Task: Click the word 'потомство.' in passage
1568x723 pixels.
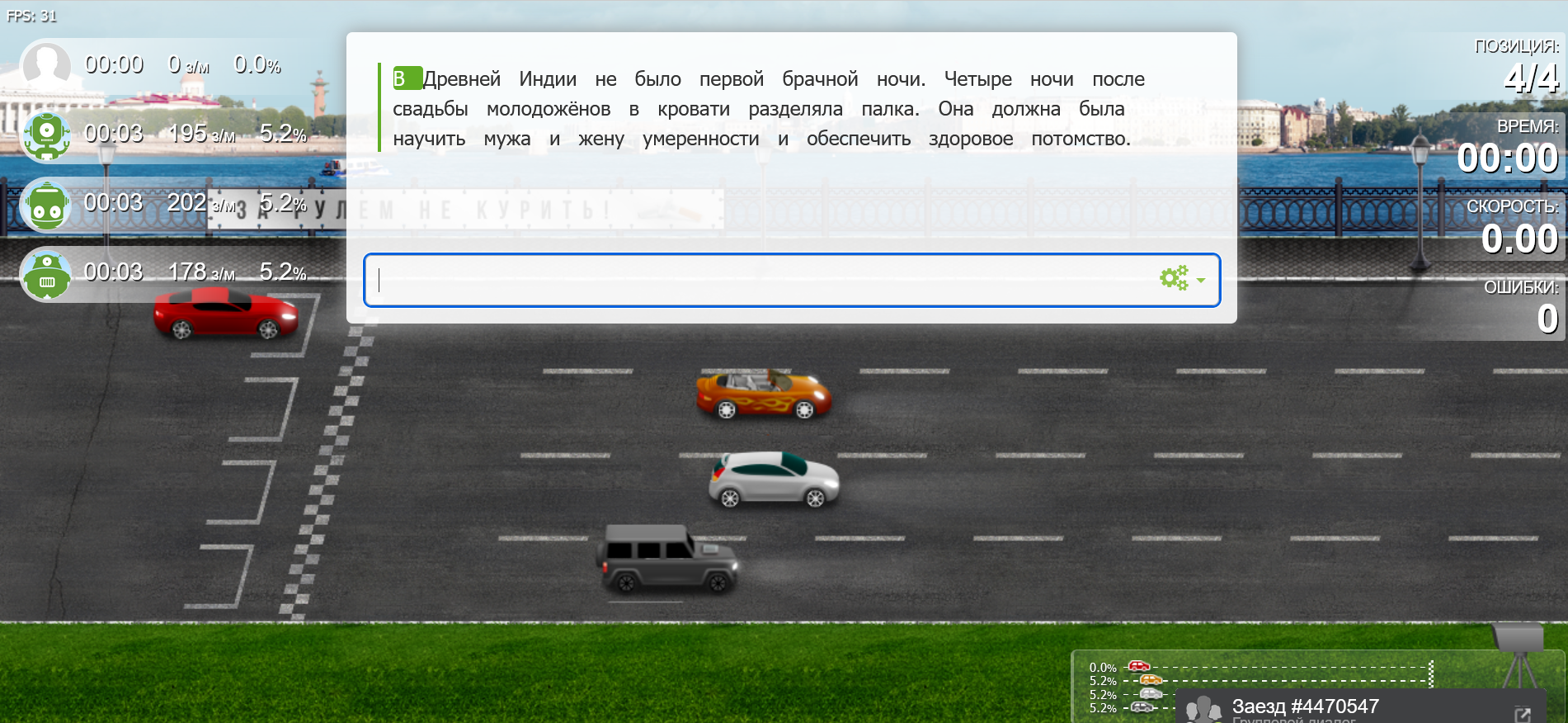Action: (1081, 139)
